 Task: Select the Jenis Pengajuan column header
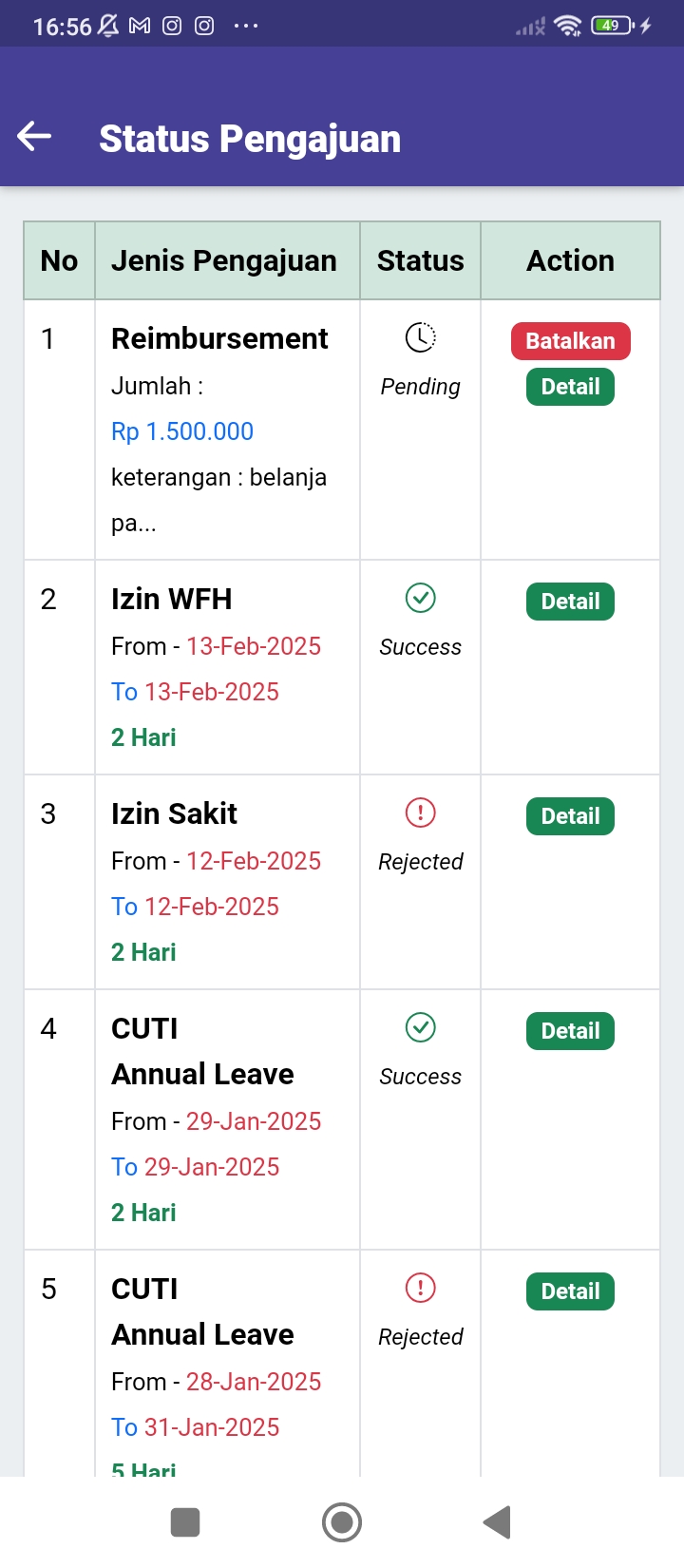(x=224, y=260)
